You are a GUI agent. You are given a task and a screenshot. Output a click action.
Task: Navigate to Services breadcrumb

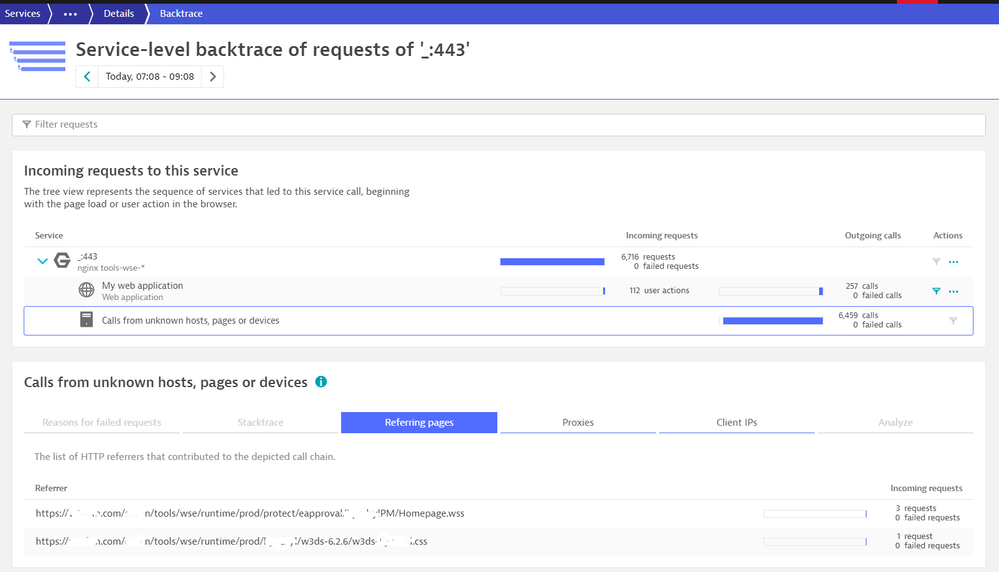click(23, 14)
